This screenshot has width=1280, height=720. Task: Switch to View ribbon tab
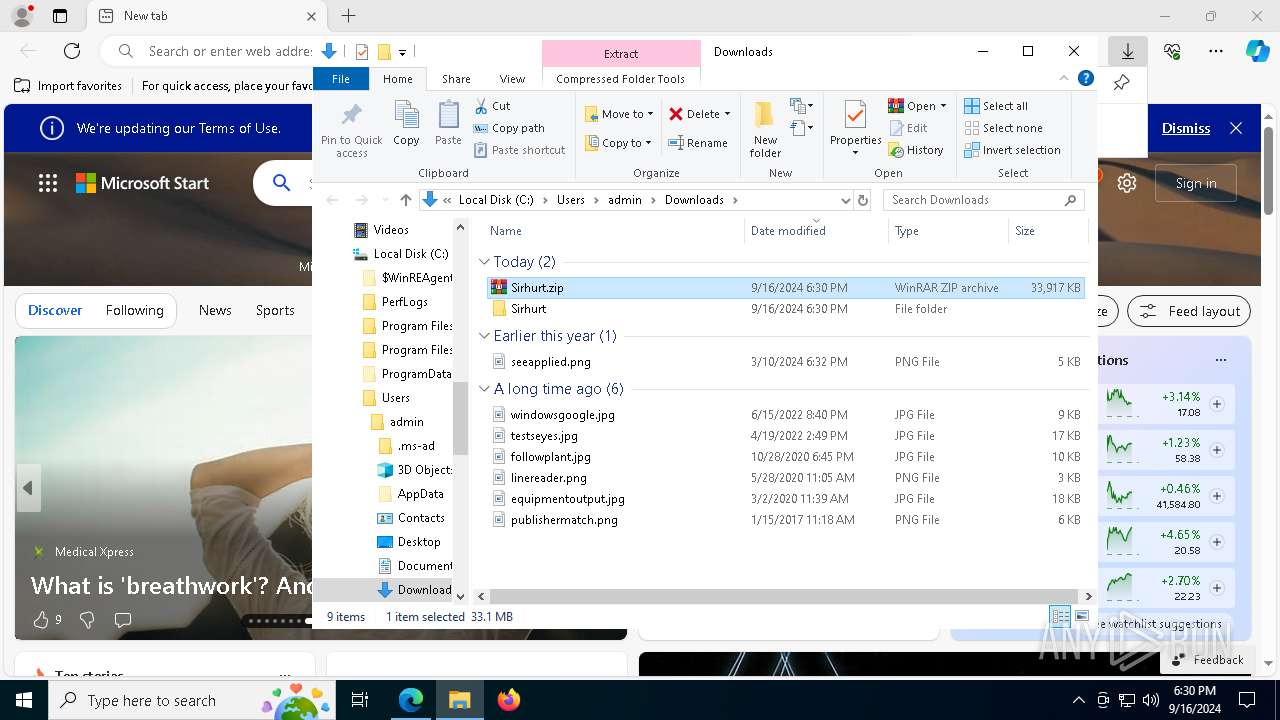tap(512, 79)
